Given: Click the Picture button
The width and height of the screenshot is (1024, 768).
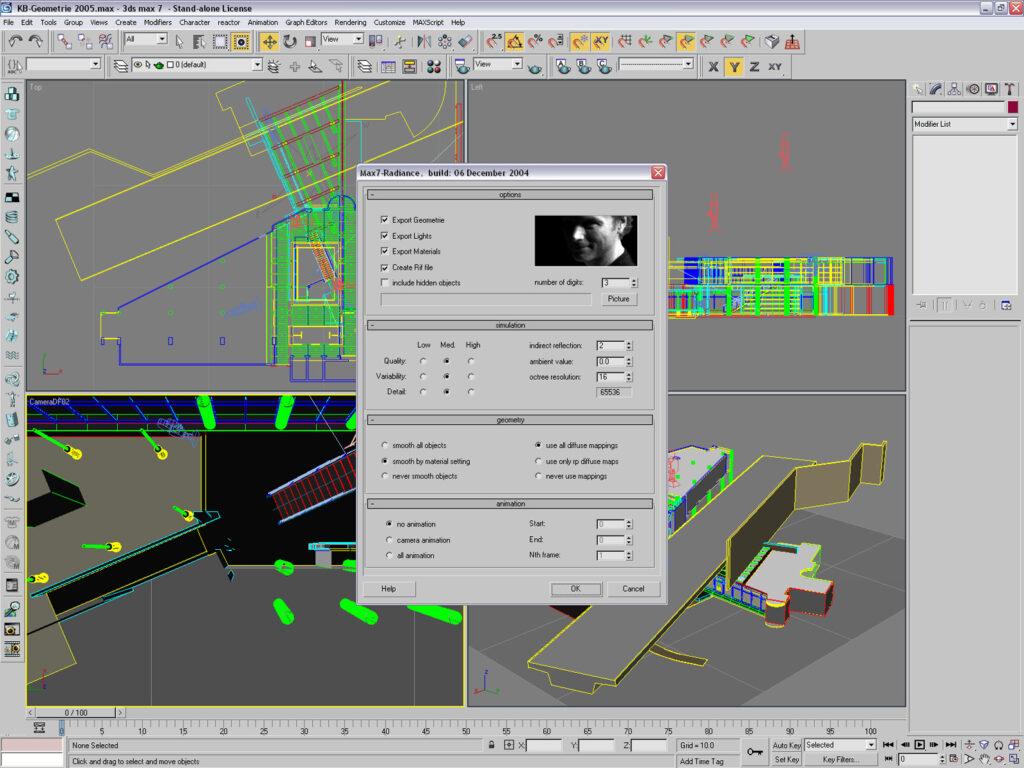Looking at the screenshot, I should [x=618, y=299].
